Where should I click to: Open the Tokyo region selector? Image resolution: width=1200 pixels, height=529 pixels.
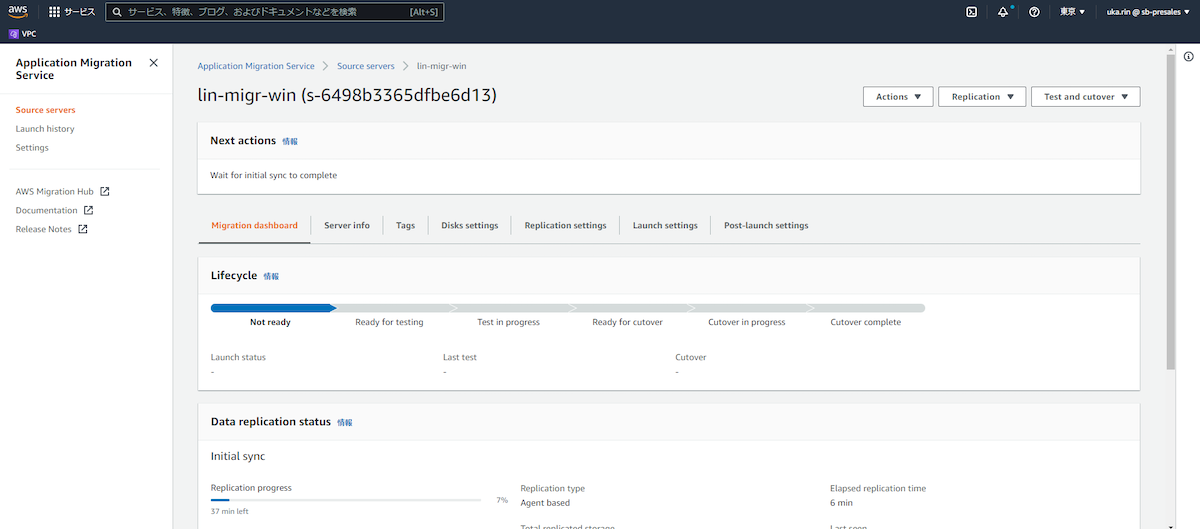click(1072, 12)
